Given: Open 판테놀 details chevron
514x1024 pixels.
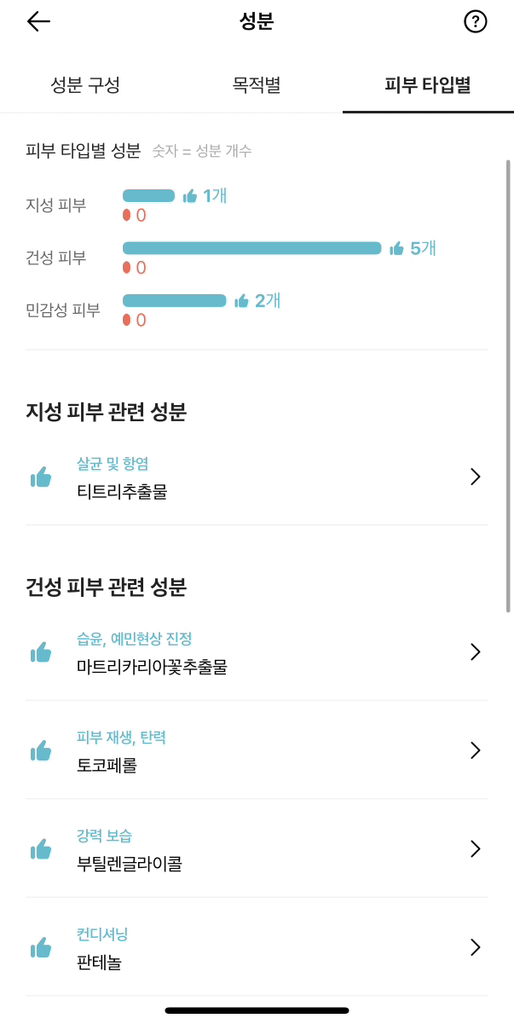Looking at the screenshot, I should [475, 947].
